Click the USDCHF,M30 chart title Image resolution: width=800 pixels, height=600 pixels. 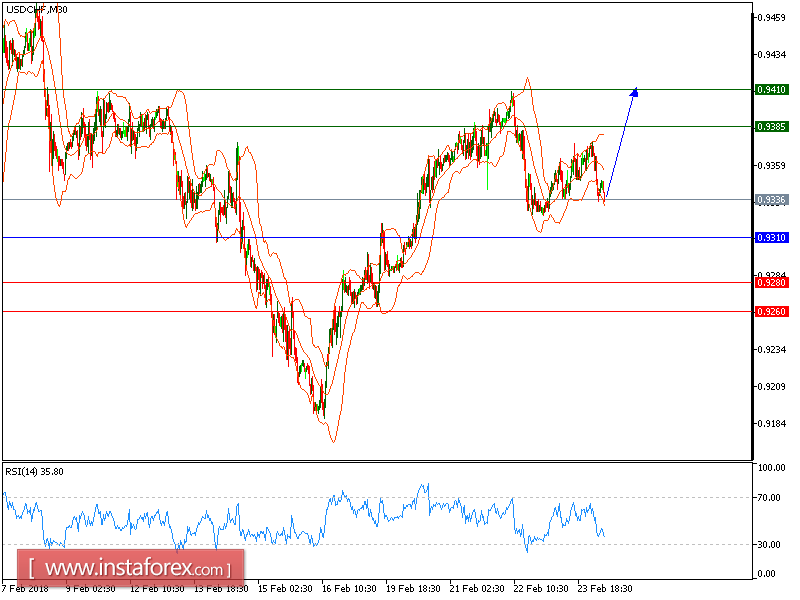tap(37, 10)
